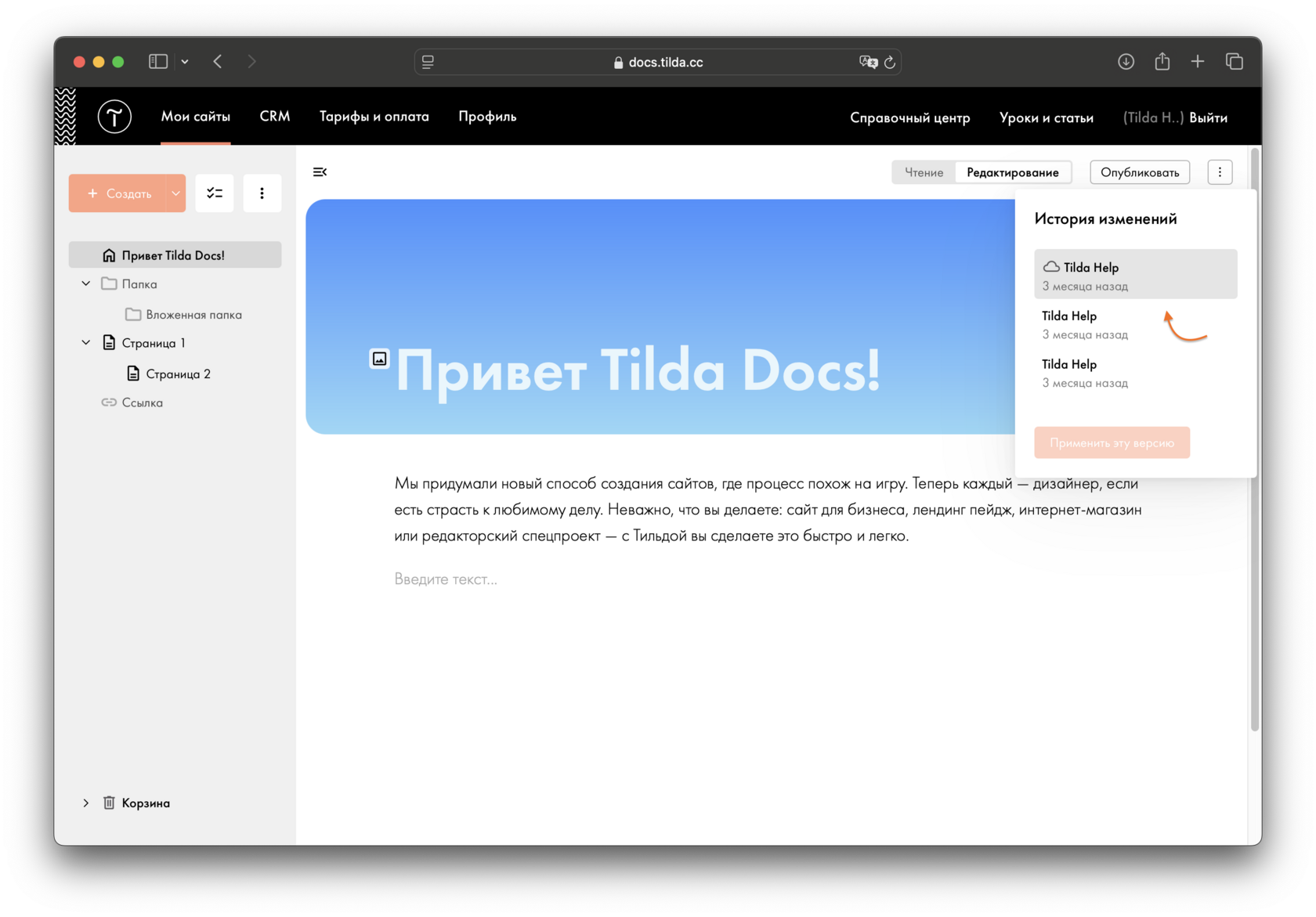Show the Safari tab overview icon

pyautogui.click(x=1235, y=61)
